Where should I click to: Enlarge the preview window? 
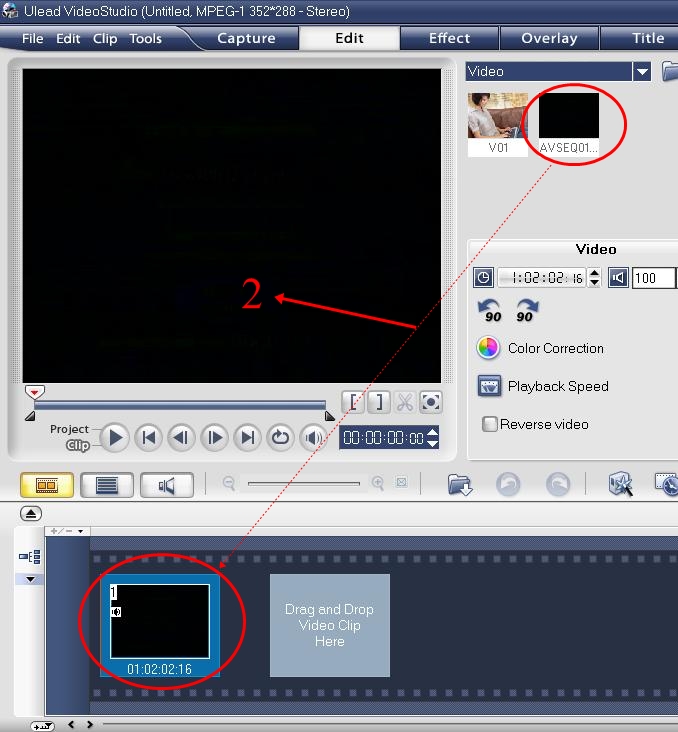pos(430,402)
